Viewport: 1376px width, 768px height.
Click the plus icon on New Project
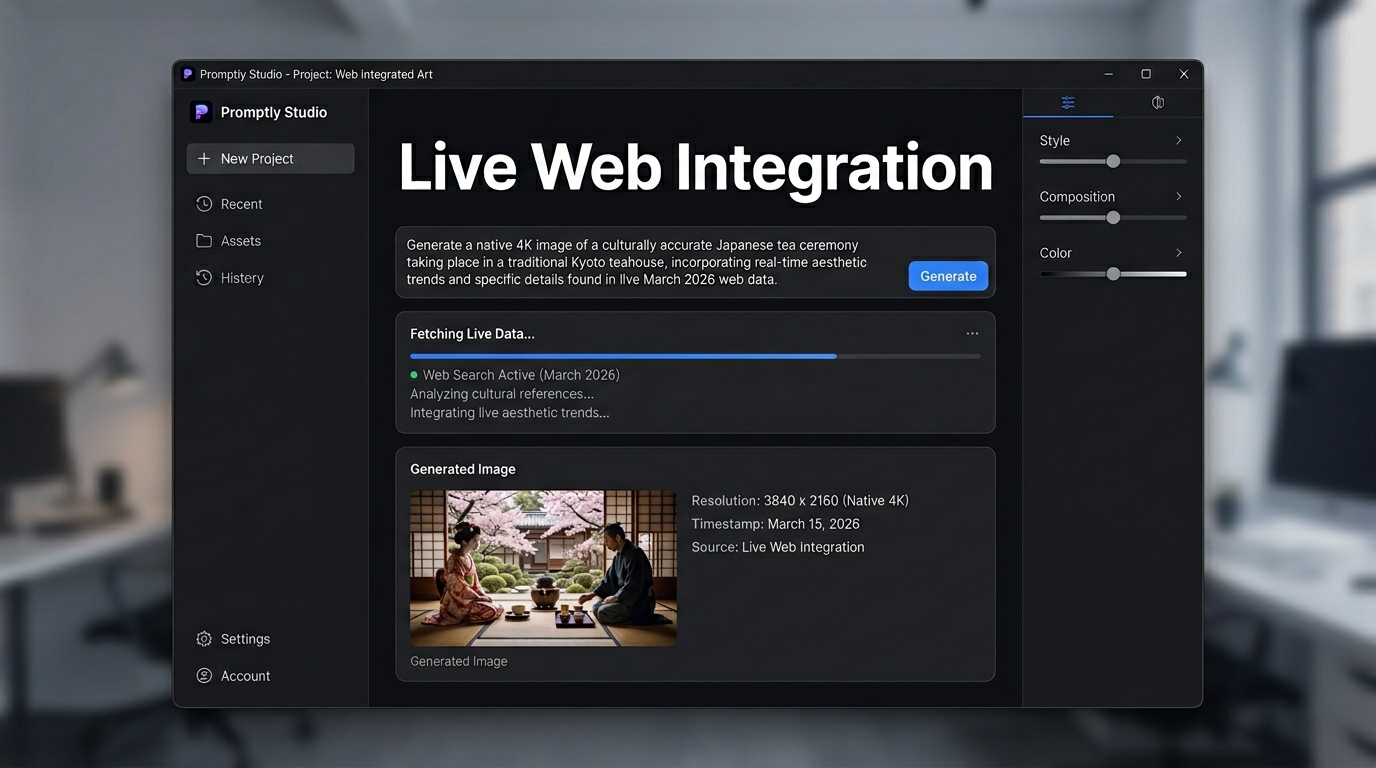point(204,159)
